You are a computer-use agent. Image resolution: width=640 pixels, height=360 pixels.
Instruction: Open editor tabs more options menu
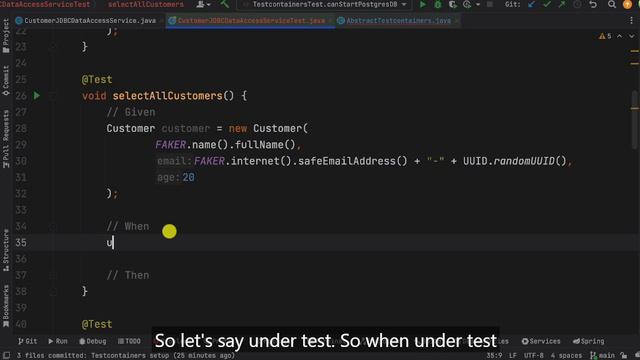[x=631, y=20]
